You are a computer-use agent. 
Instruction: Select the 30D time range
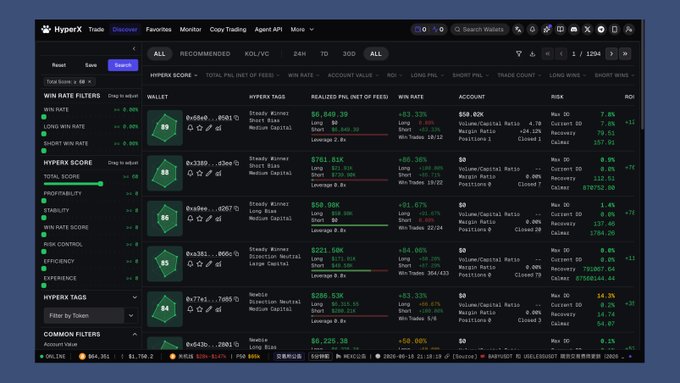point(349,54)
